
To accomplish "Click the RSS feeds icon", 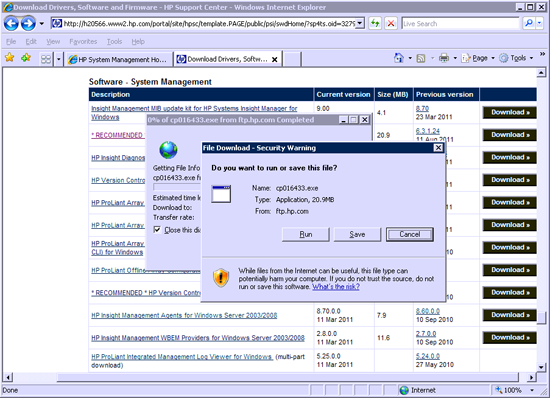I will 421,58.
